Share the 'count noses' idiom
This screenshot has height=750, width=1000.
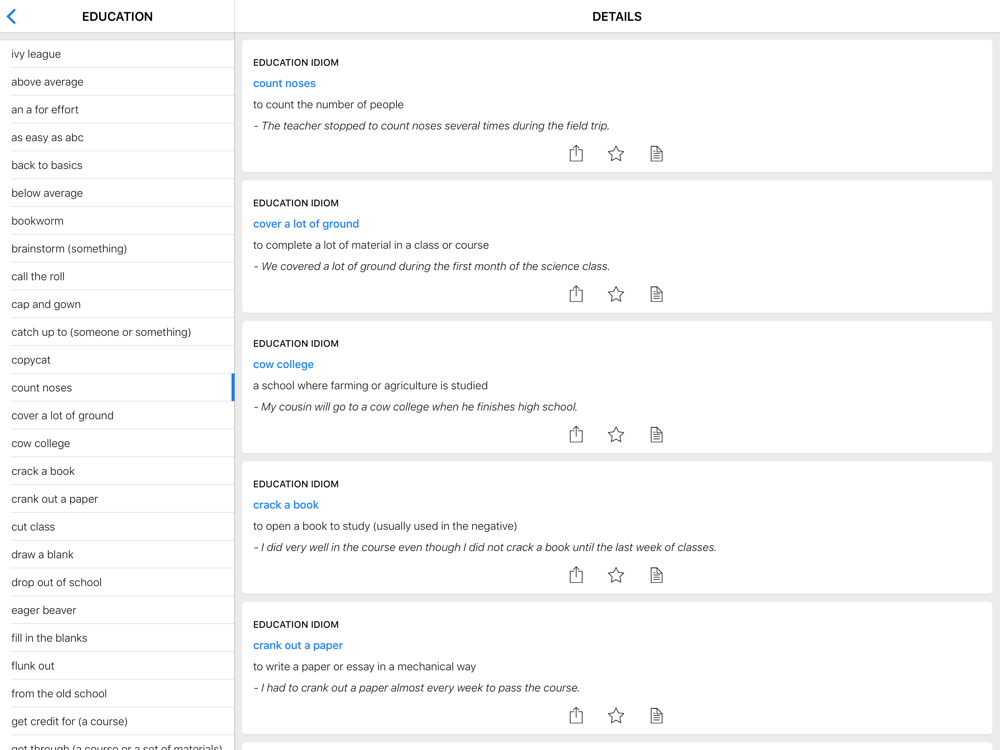pyautogui.click(x=576, y=153)
